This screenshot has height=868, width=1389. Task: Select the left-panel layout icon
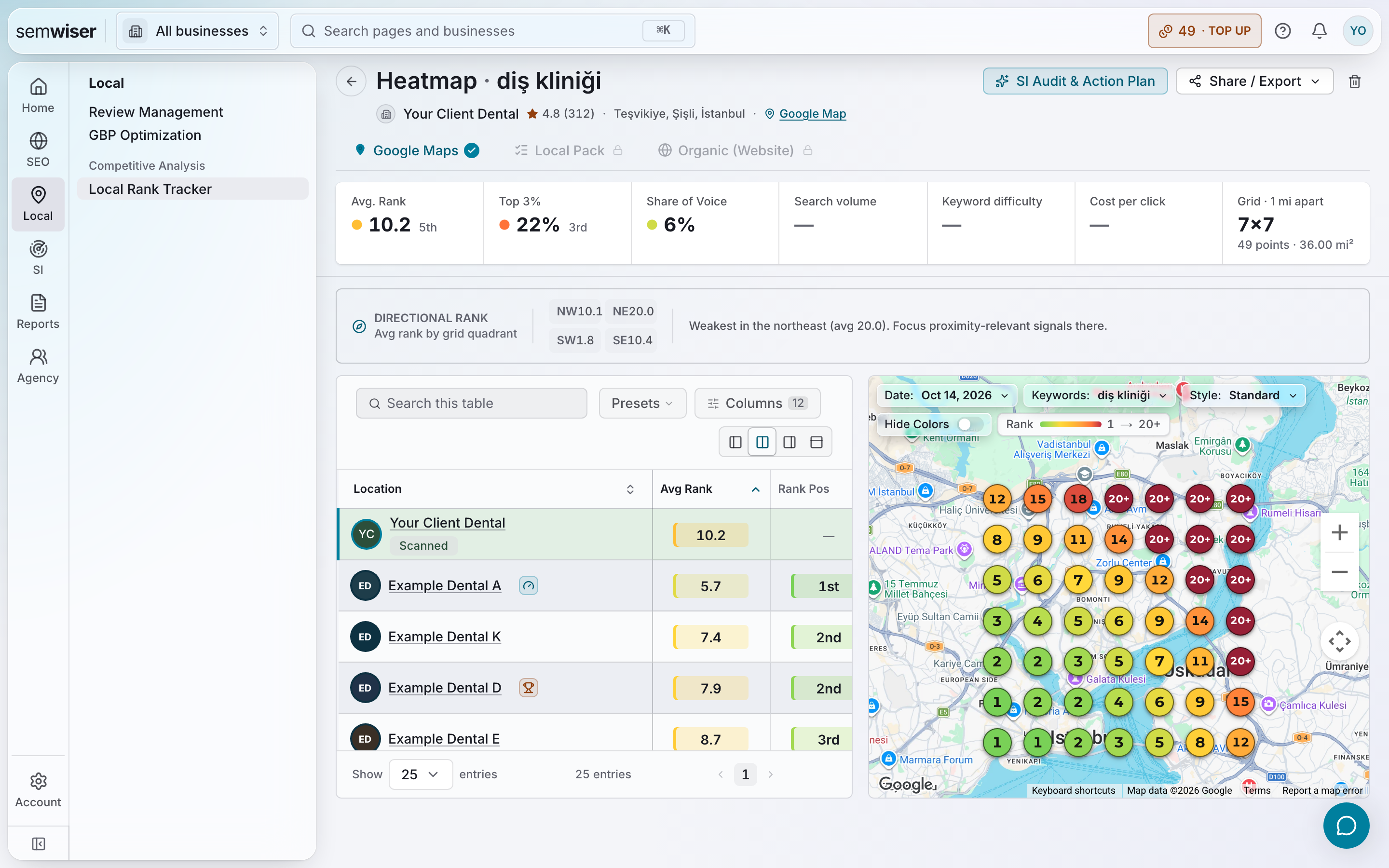735,442
